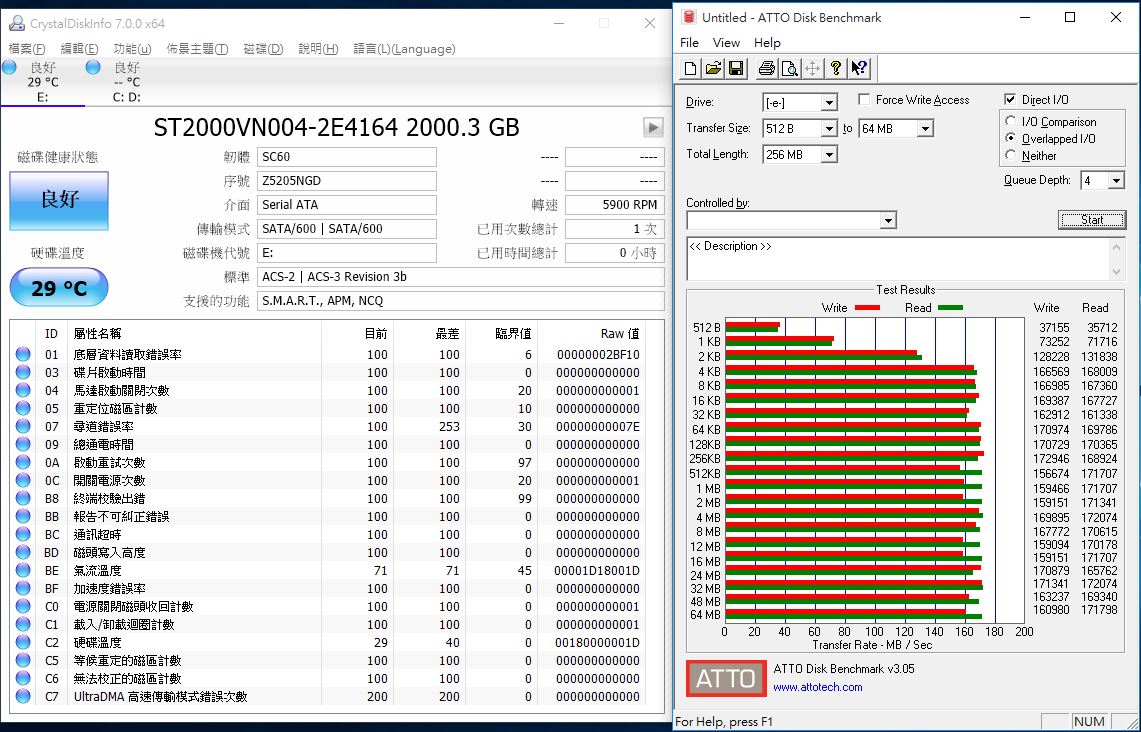Image resolution: width=1141 pixels, height=732 pixels.
Task: Click the CrystalDiskInfo title bar app icon
Action: 16,23
